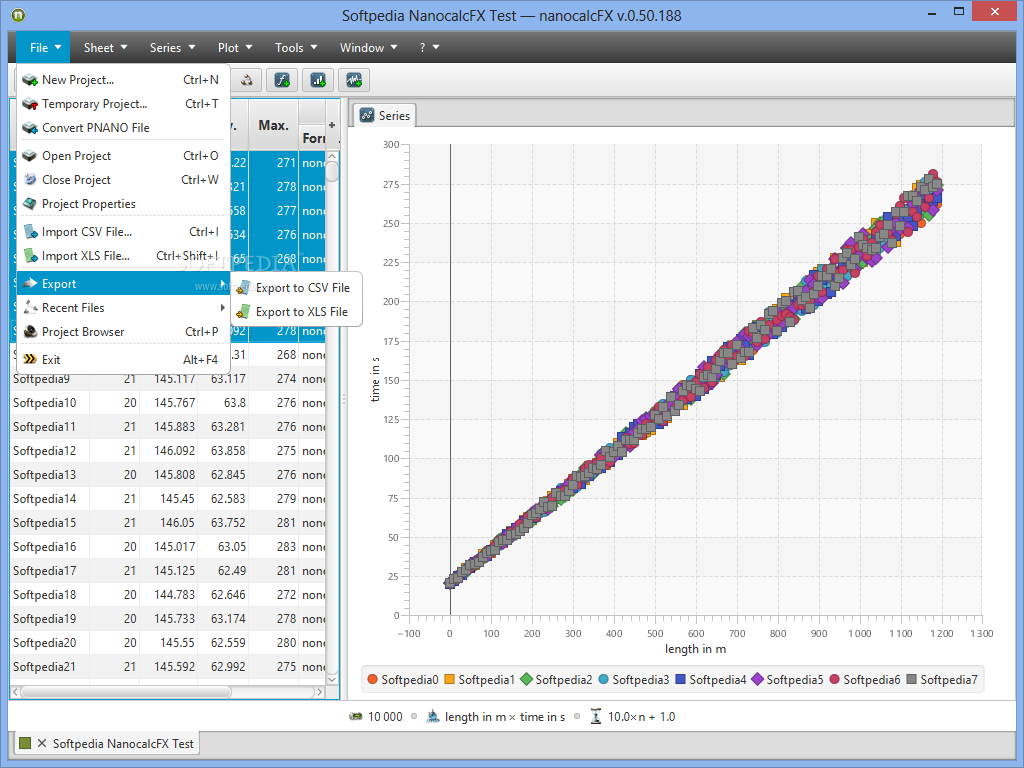Click Softpedia2 green diamond legend marker

pyautogui.click(x=526, y=680)
